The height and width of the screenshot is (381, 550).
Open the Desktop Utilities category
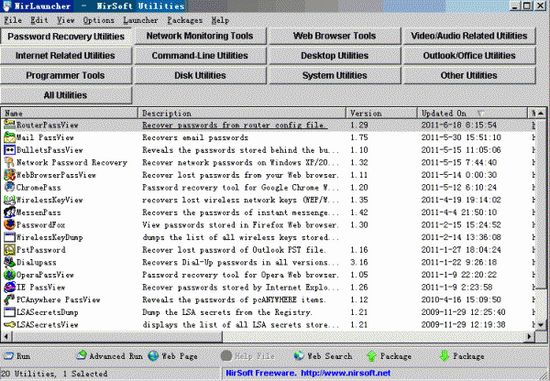[x=334, y=56]
